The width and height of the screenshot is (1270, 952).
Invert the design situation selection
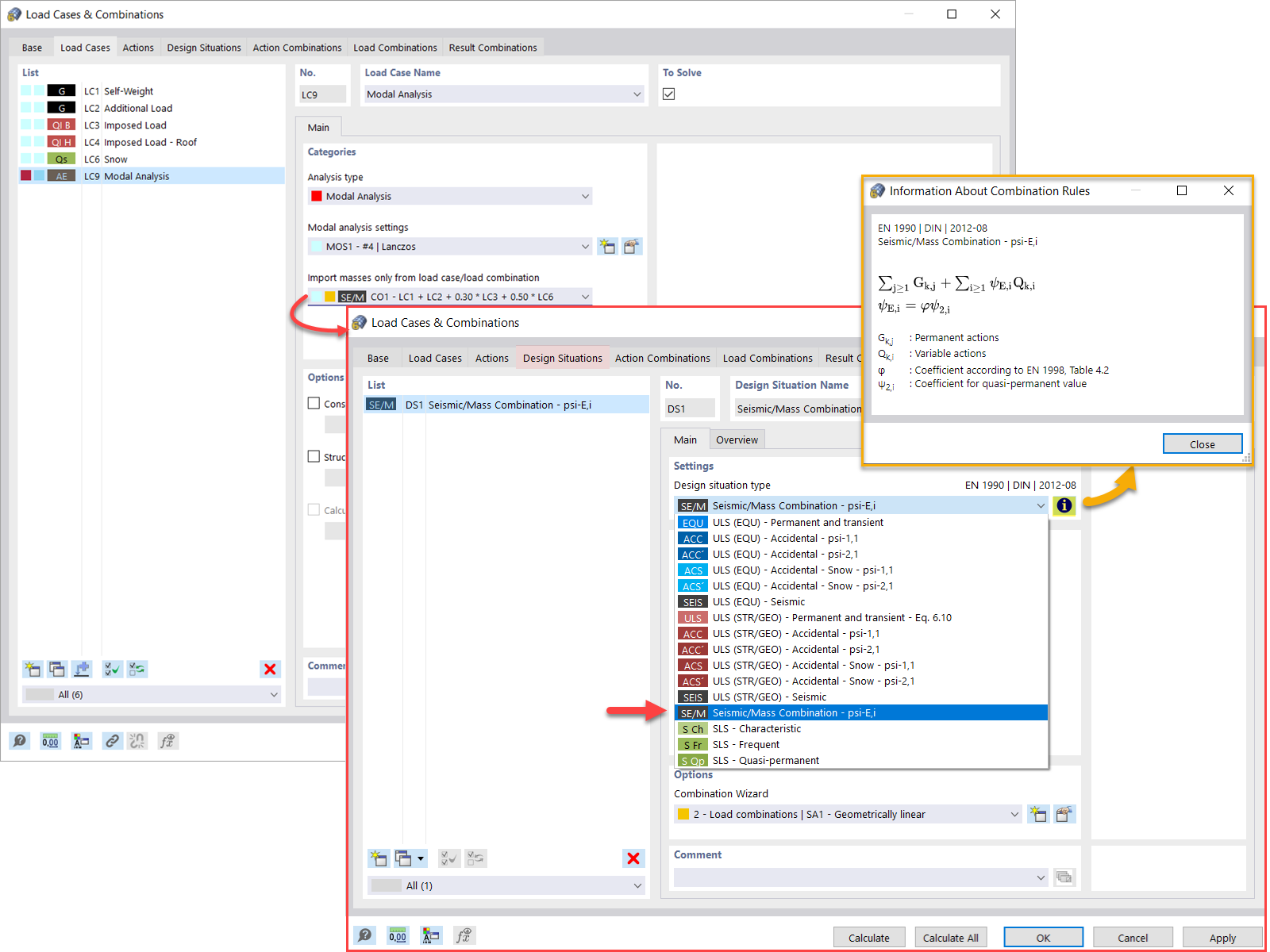point(475,858)
